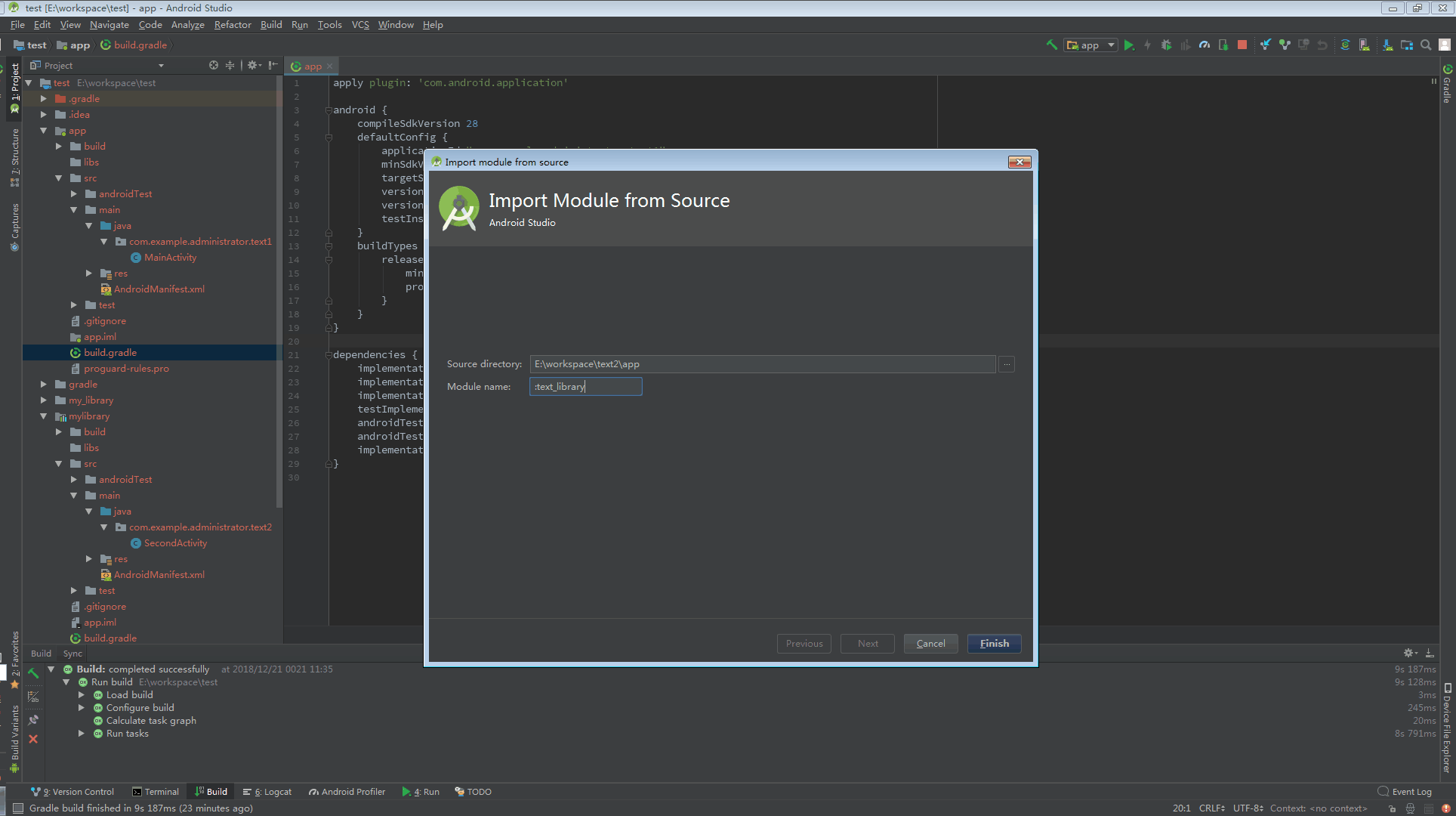Toggle the read-only lock in the status bar
1456x816 pixels.
(1392, 808)
